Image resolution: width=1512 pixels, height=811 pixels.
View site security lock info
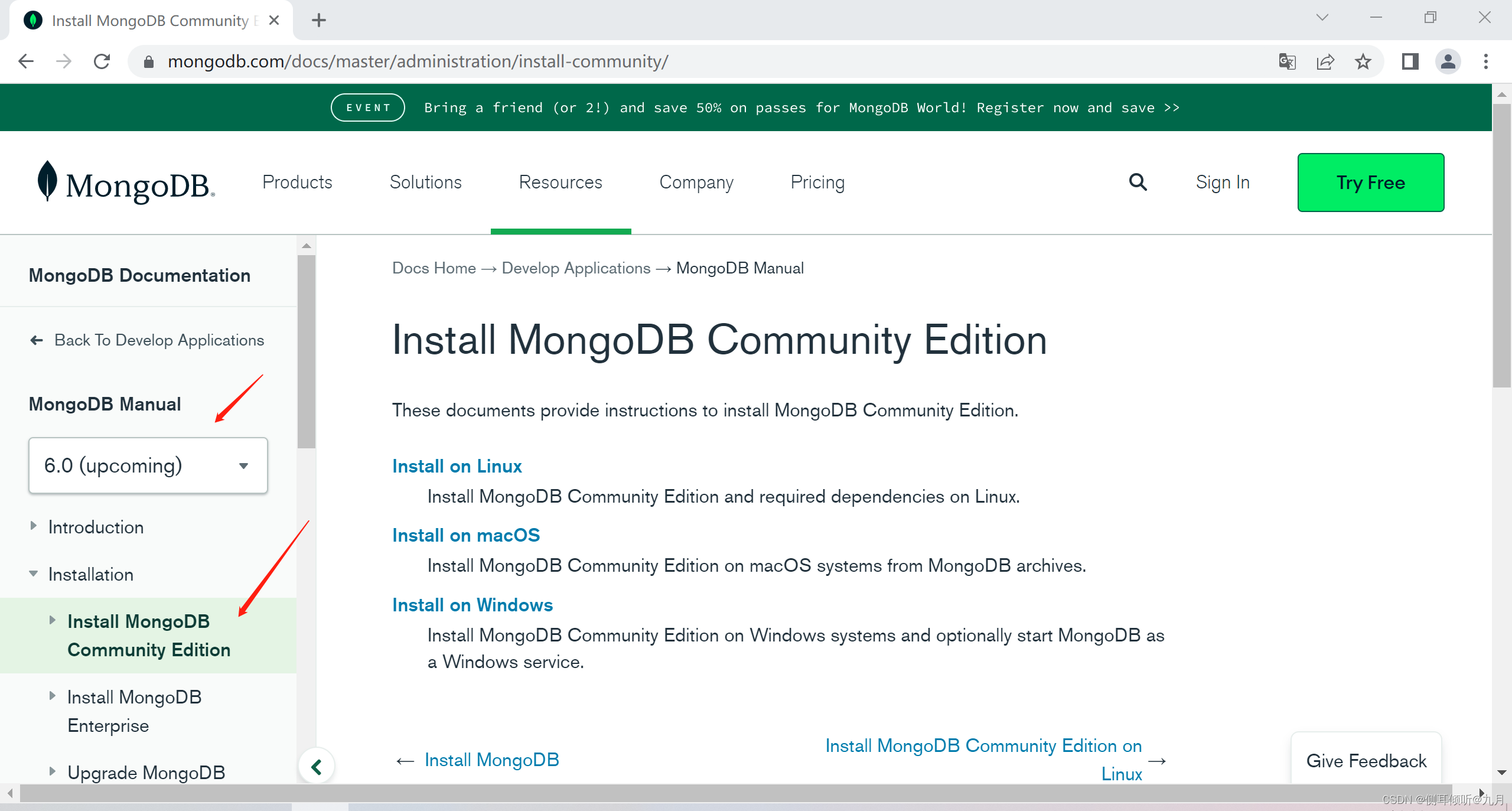pyautogui.click(x=149, y=61)
